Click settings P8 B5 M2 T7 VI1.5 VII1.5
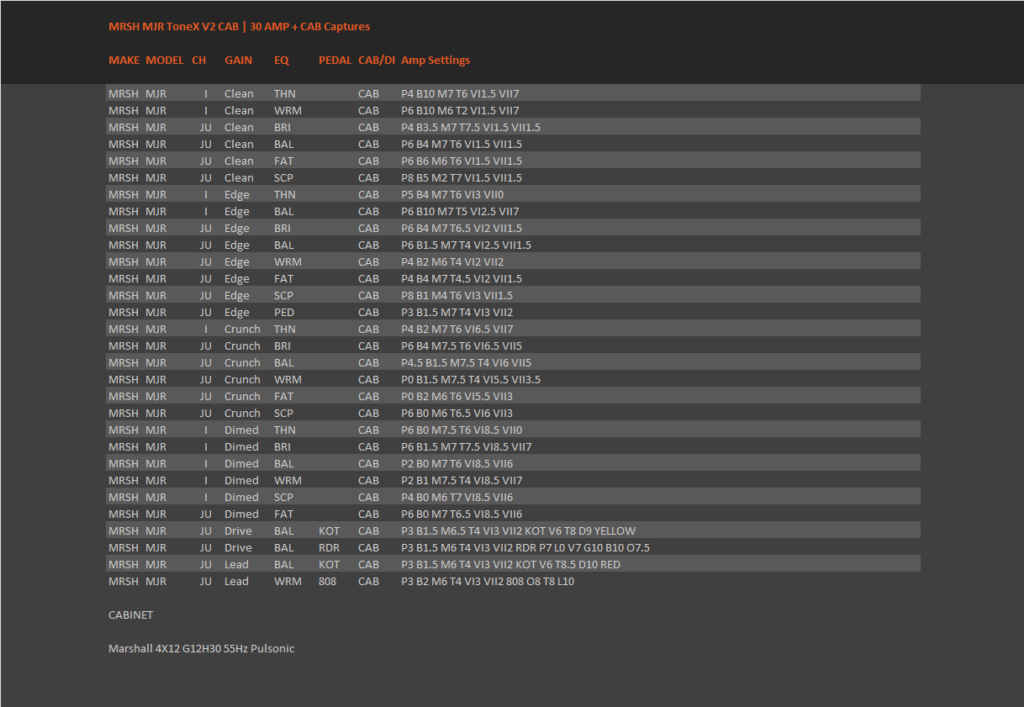 pyautogui.click(x=462, y=178)
